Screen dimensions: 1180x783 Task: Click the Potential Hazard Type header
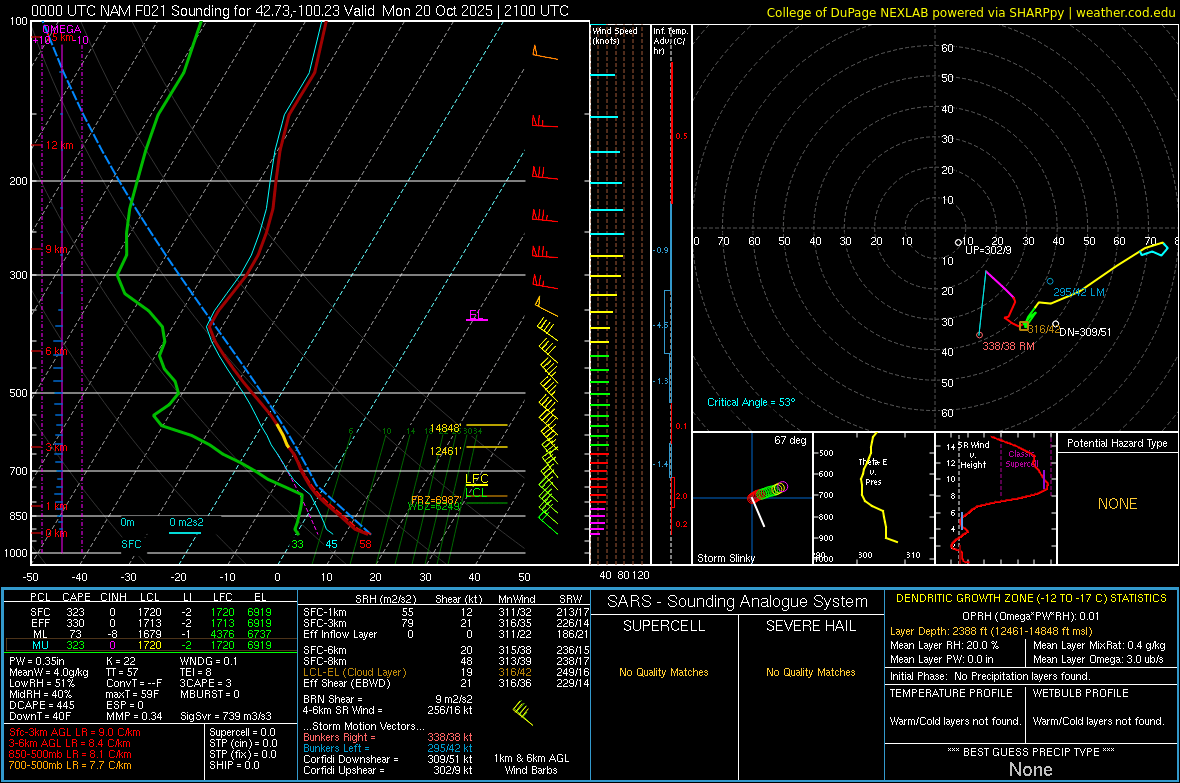1117,443
